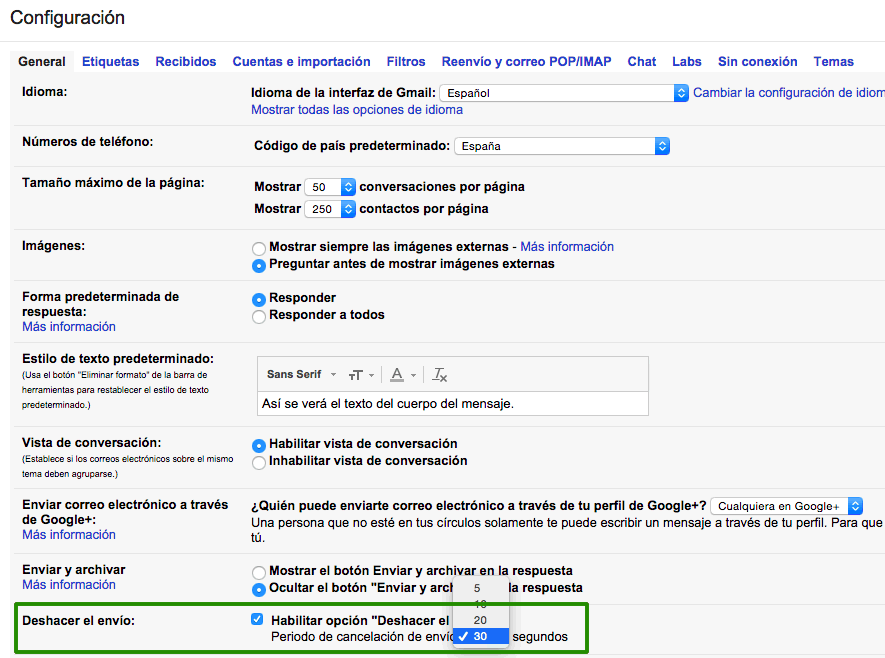Viewport: 885px width, 658px height.
Task: Select Inhabilitar vista de conversación
Action: point(258,462)
